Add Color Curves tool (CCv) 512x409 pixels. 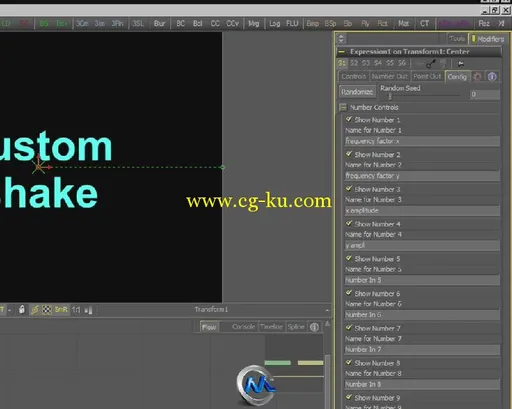tap(232, 24)
